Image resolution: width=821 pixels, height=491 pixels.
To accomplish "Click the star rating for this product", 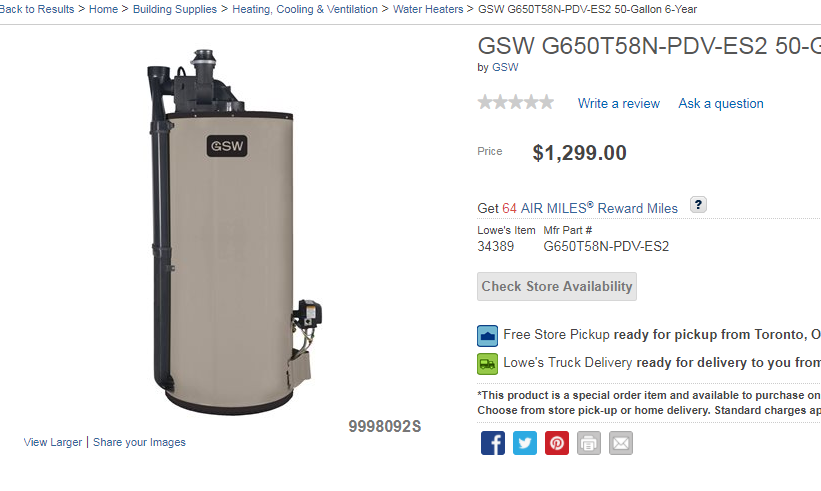I will pos(516,102).
